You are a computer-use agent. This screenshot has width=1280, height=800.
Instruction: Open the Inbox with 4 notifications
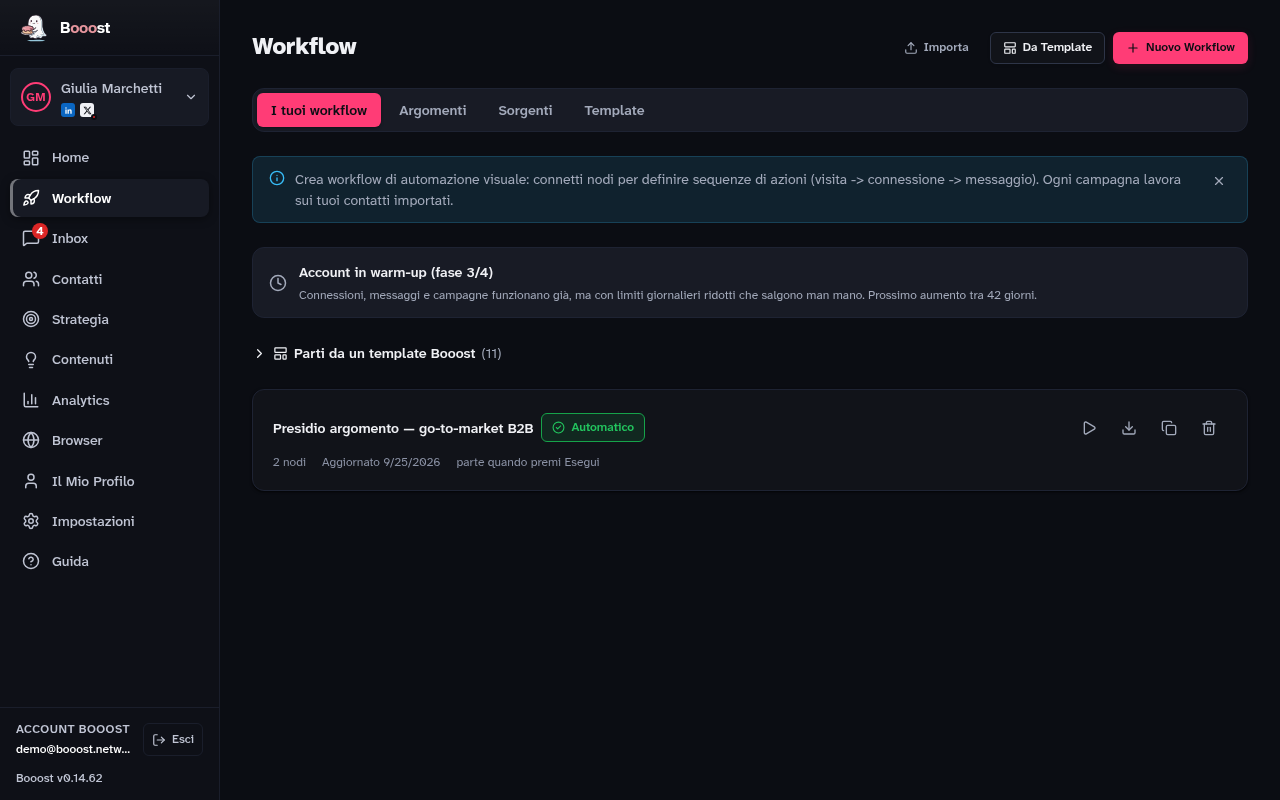110,239
